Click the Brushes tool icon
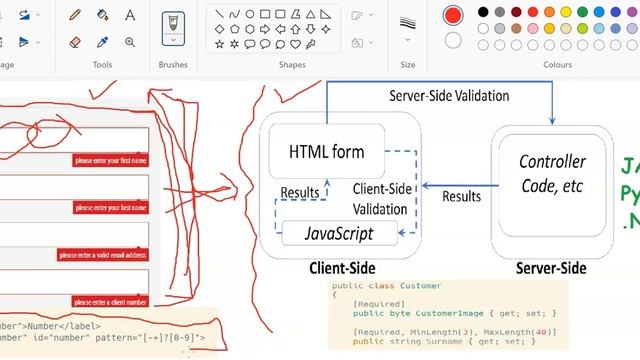 [173, 23]
